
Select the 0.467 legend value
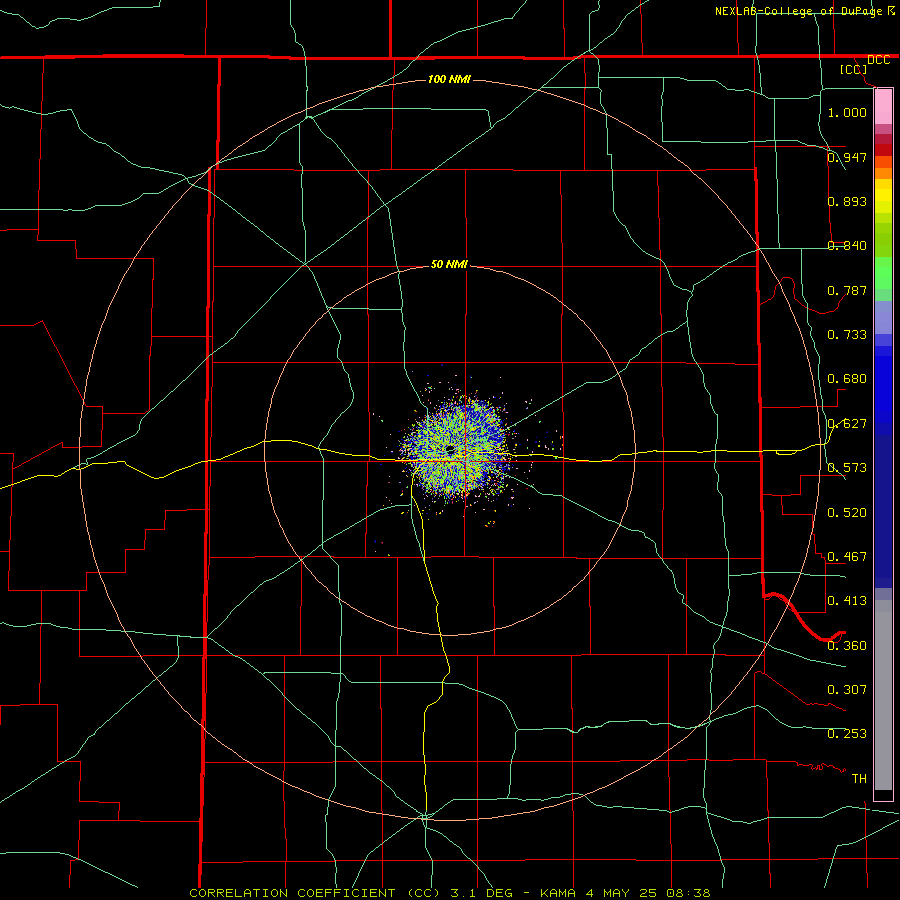pyautogui.click(x=847, y=556)
